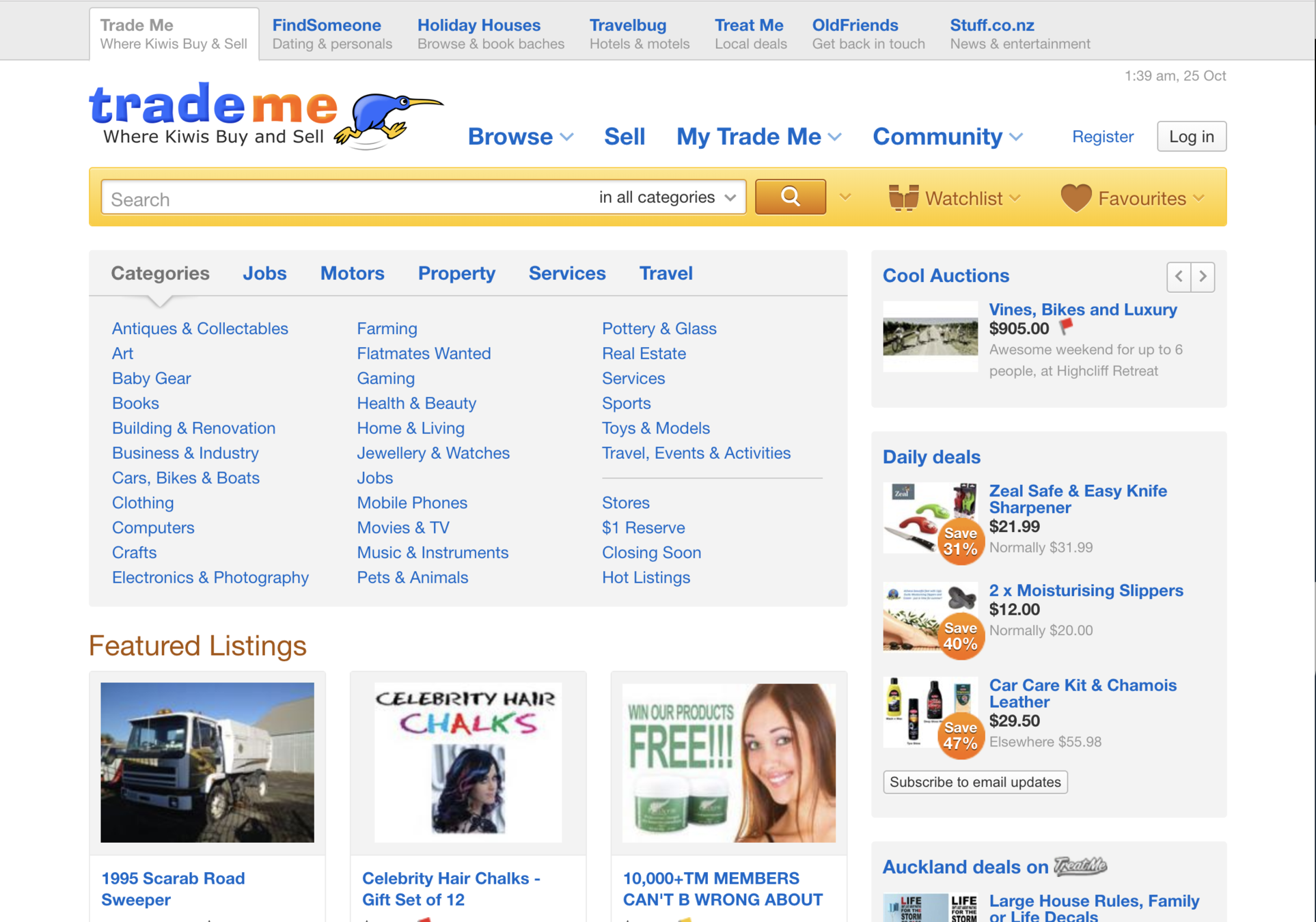Open Flatmates Wanted category

(x=424, y=354)
